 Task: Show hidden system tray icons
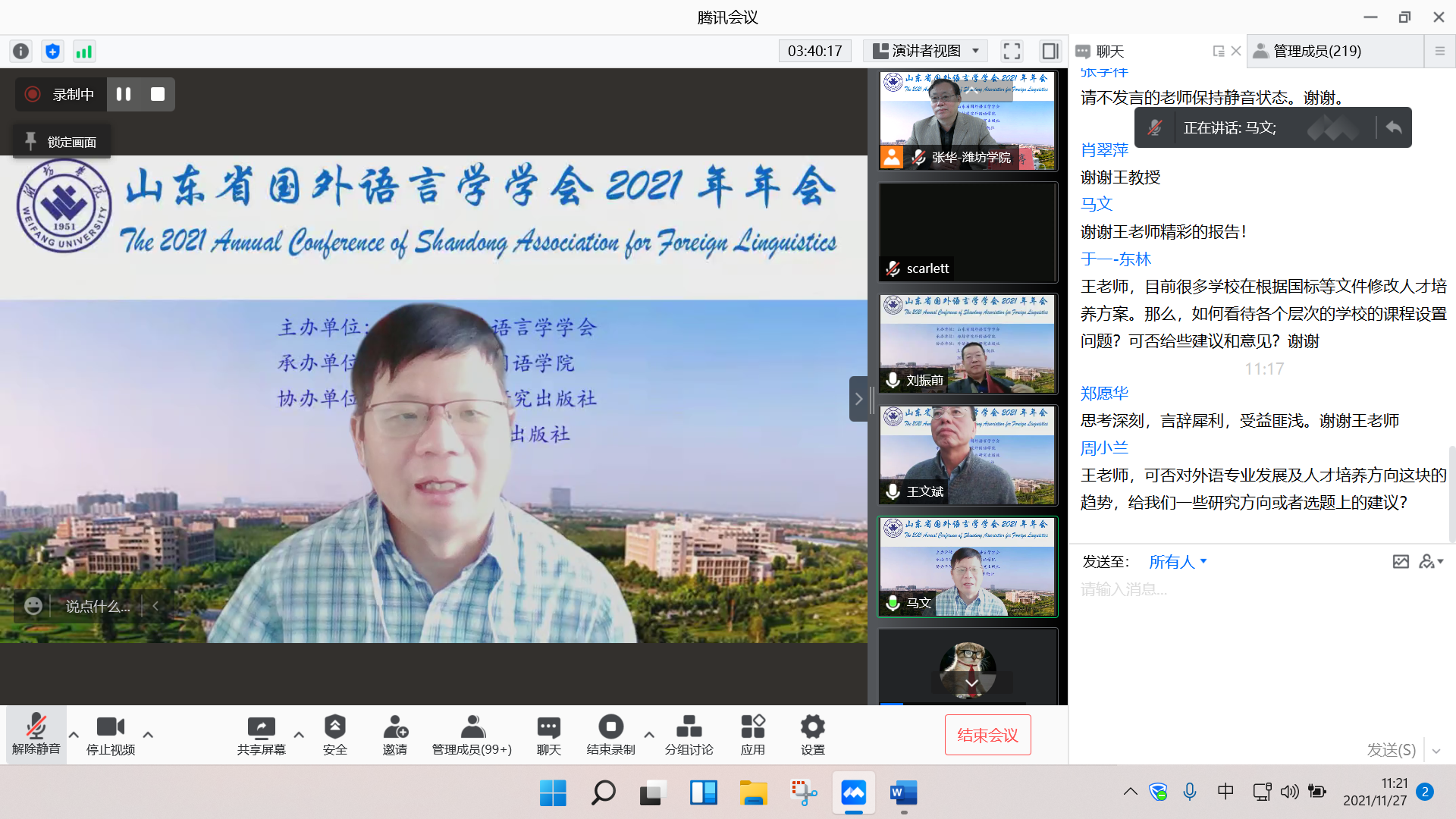[1130, 792]
